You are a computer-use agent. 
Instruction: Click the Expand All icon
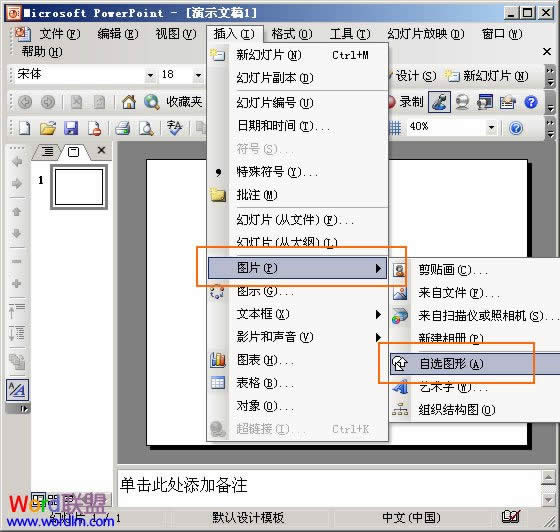(x=17, y=333)
